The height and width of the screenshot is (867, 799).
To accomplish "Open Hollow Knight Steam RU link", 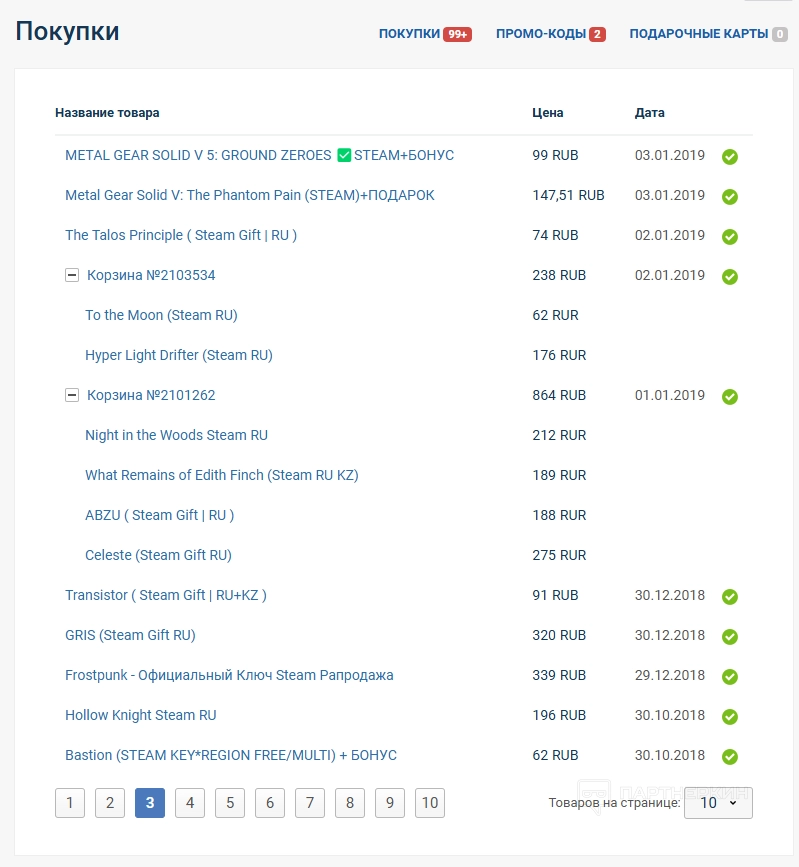I will coord(140,715).
